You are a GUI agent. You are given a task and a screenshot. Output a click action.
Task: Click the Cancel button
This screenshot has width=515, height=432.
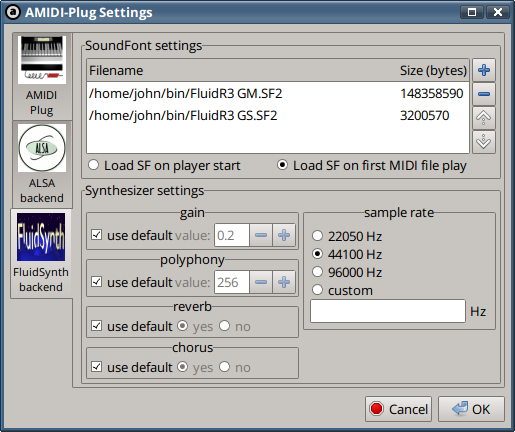pos(398,409)
